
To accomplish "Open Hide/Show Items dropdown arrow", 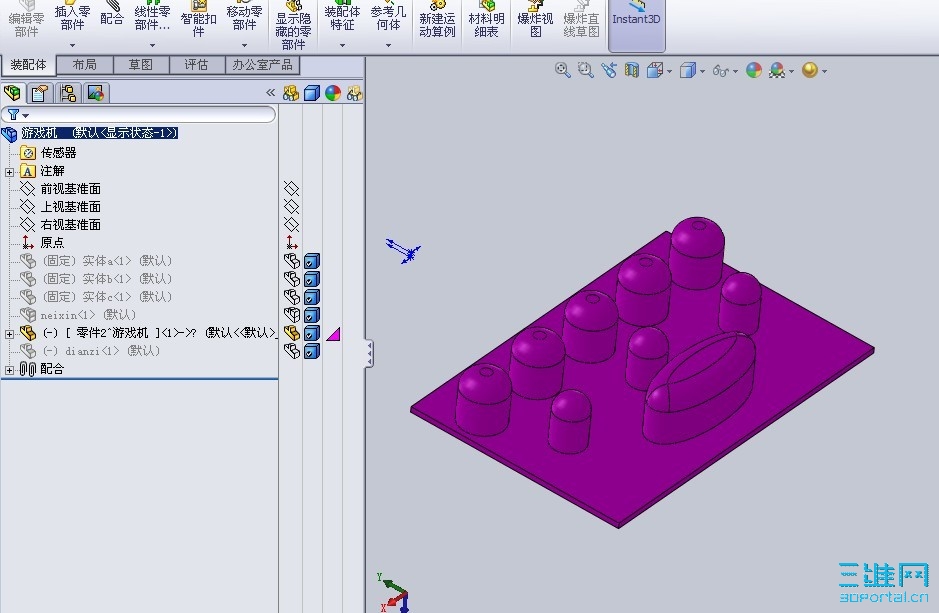I will click(x=735, y=71).
